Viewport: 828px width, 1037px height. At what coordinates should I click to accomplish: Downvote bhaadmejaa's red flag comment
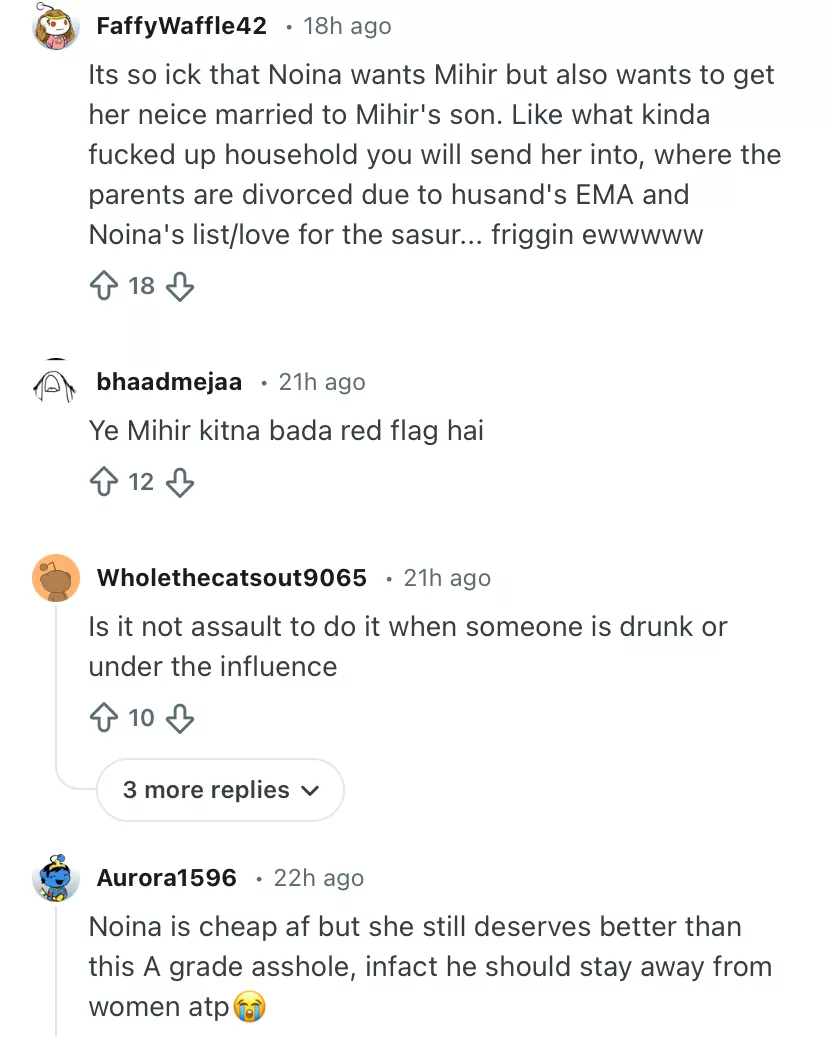pyautogui.click(x=178, y=483)
